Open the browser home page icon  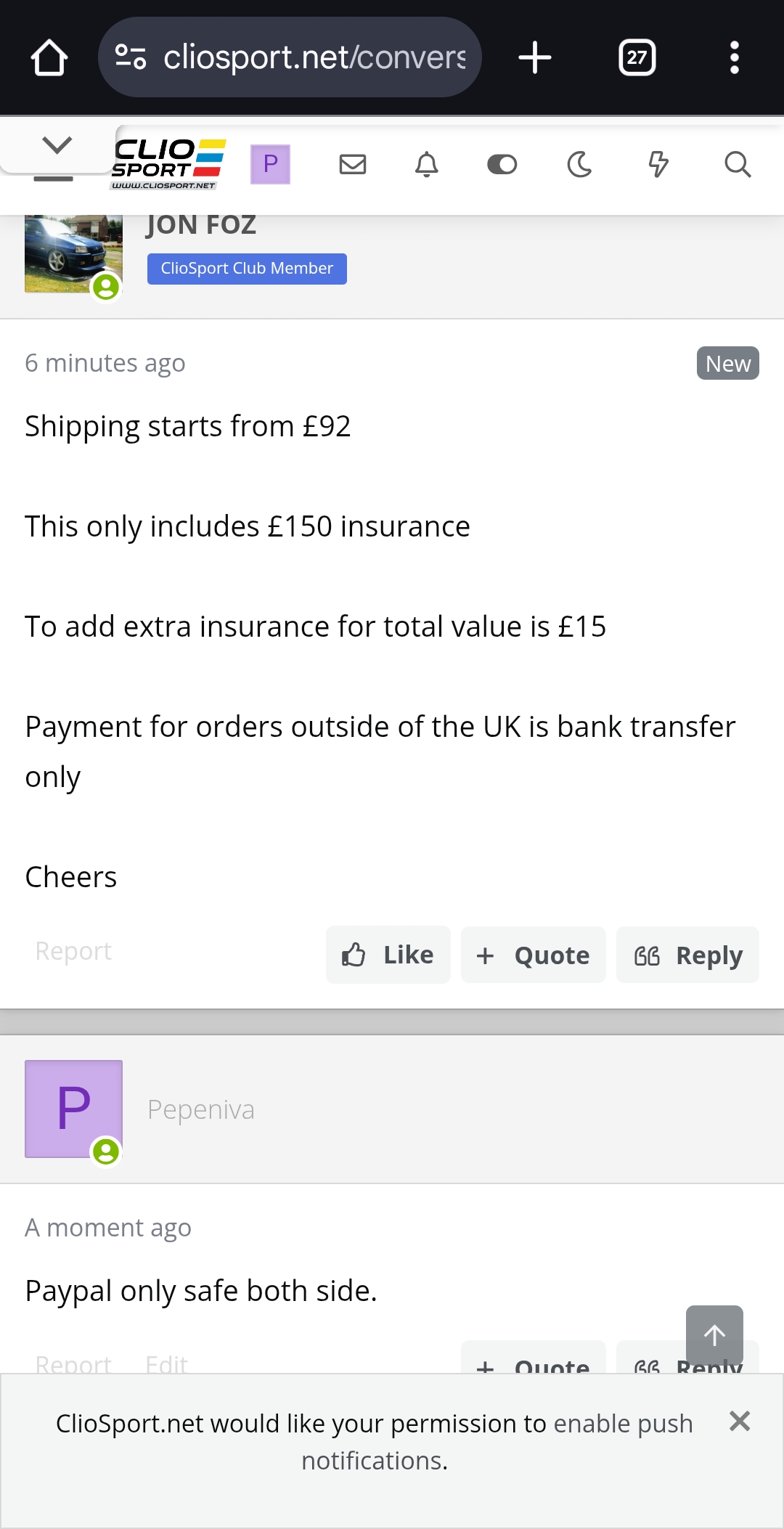point(49,57)
